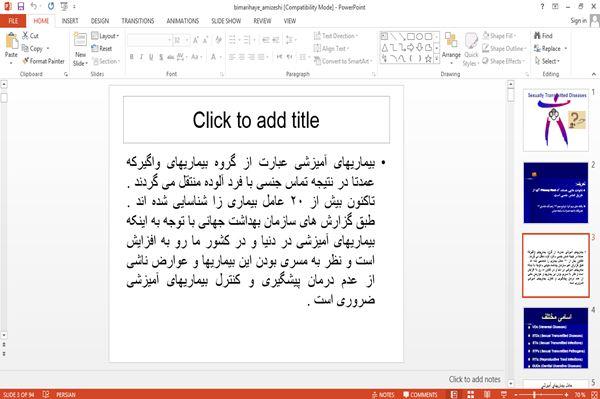This screenshot has height=399, width=600.
Task: Open the Change Case dropdown
Action: [196, 57]
